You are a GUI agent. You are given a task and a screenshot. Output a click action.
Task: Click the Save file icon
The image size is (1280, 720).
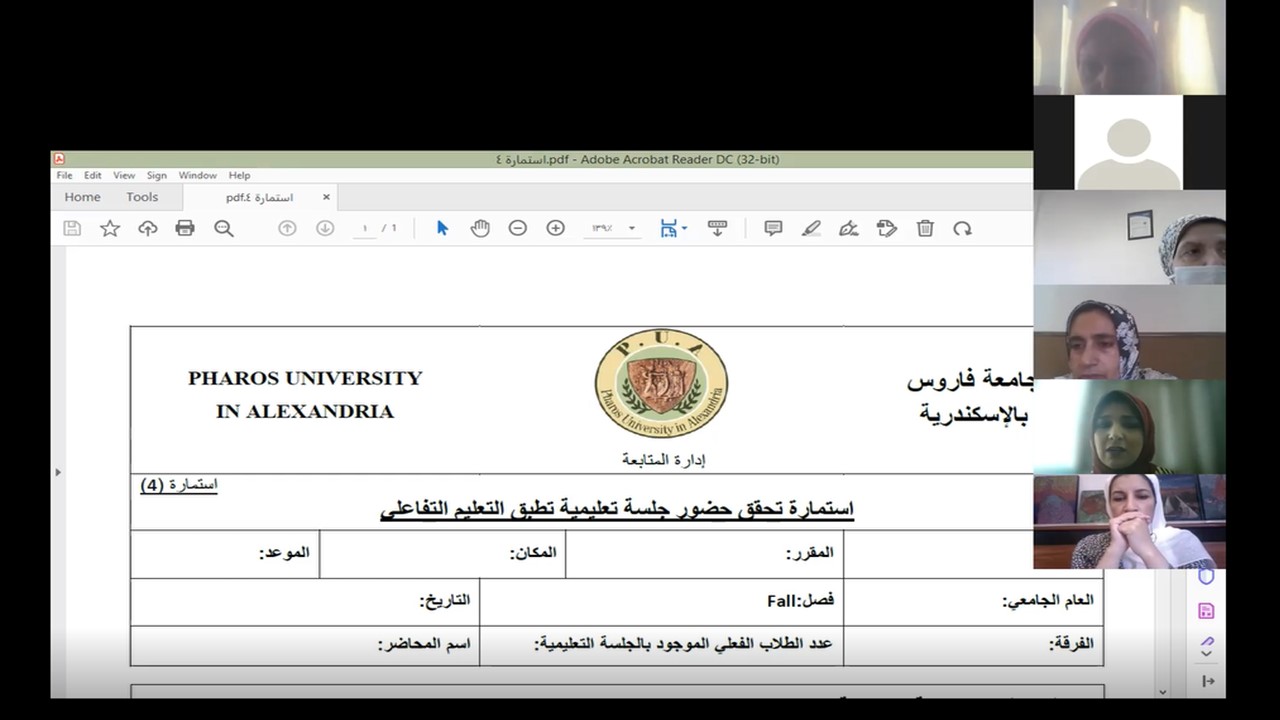(x=72, y=228)
